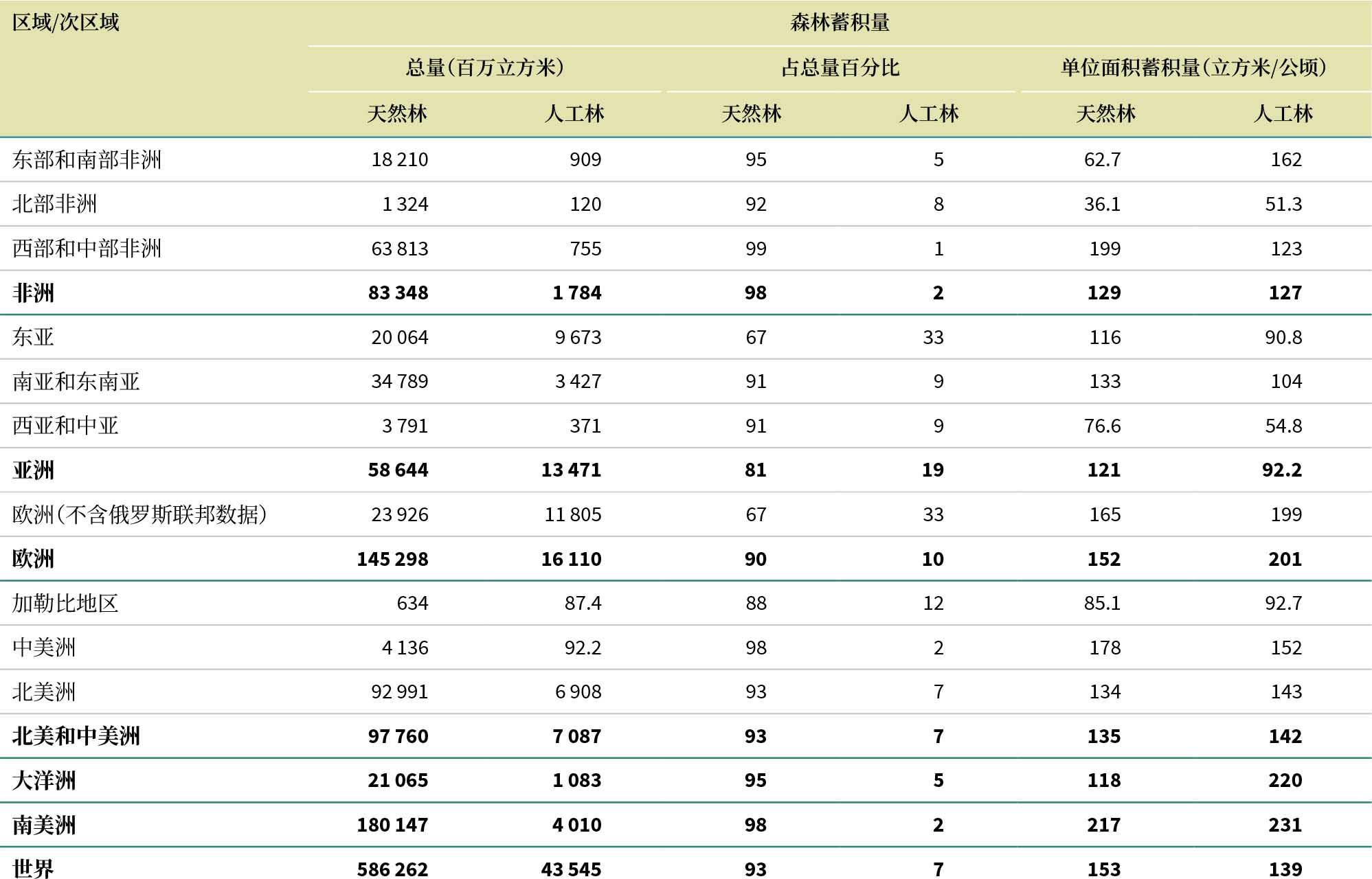Click the 南美洲 row label
1372x879 pixels.
pos(44,825)
